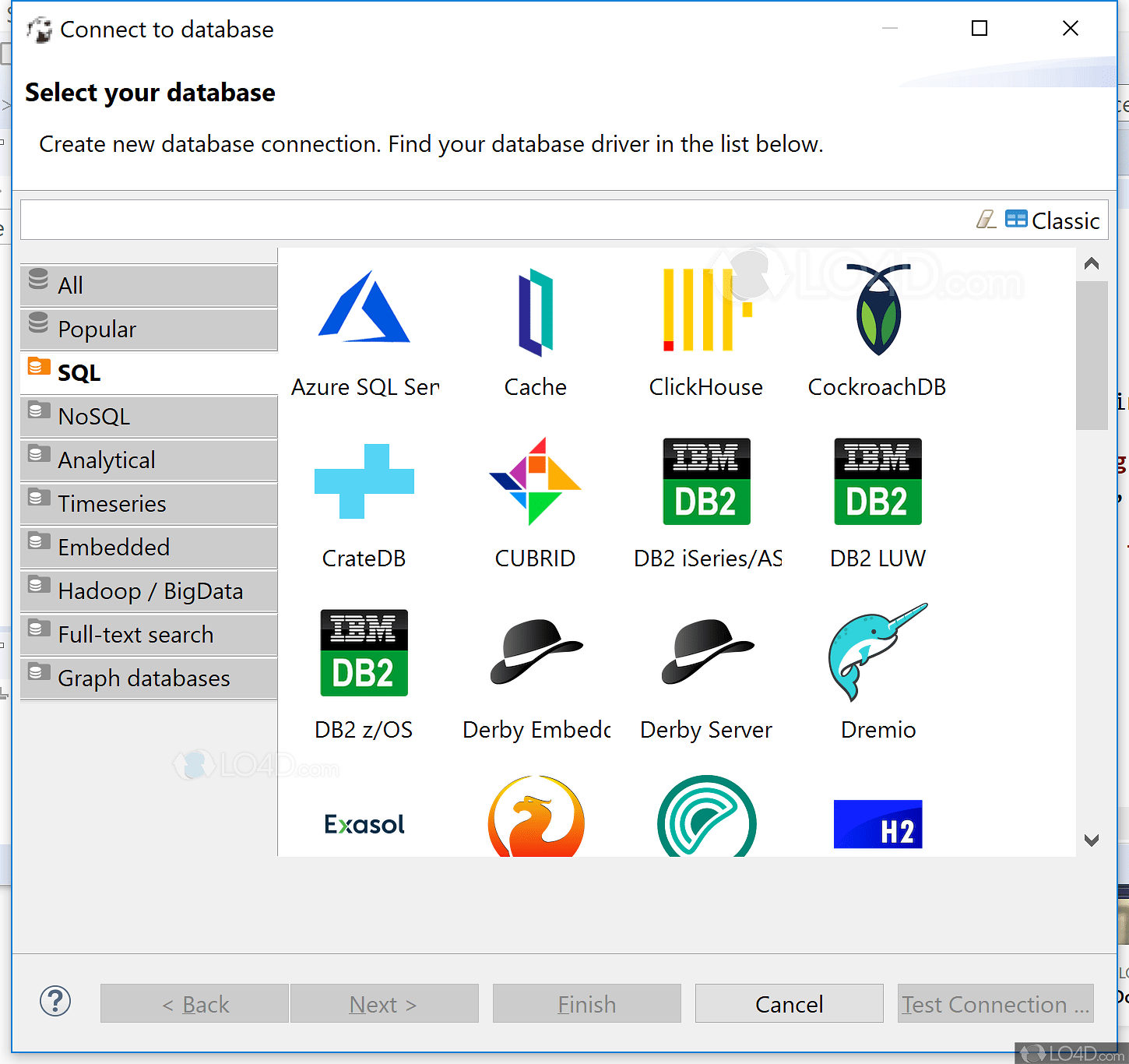1129x1064 pixels.
Task: Choose the DB2 z/OS icon
Action: tap(364, 653)
